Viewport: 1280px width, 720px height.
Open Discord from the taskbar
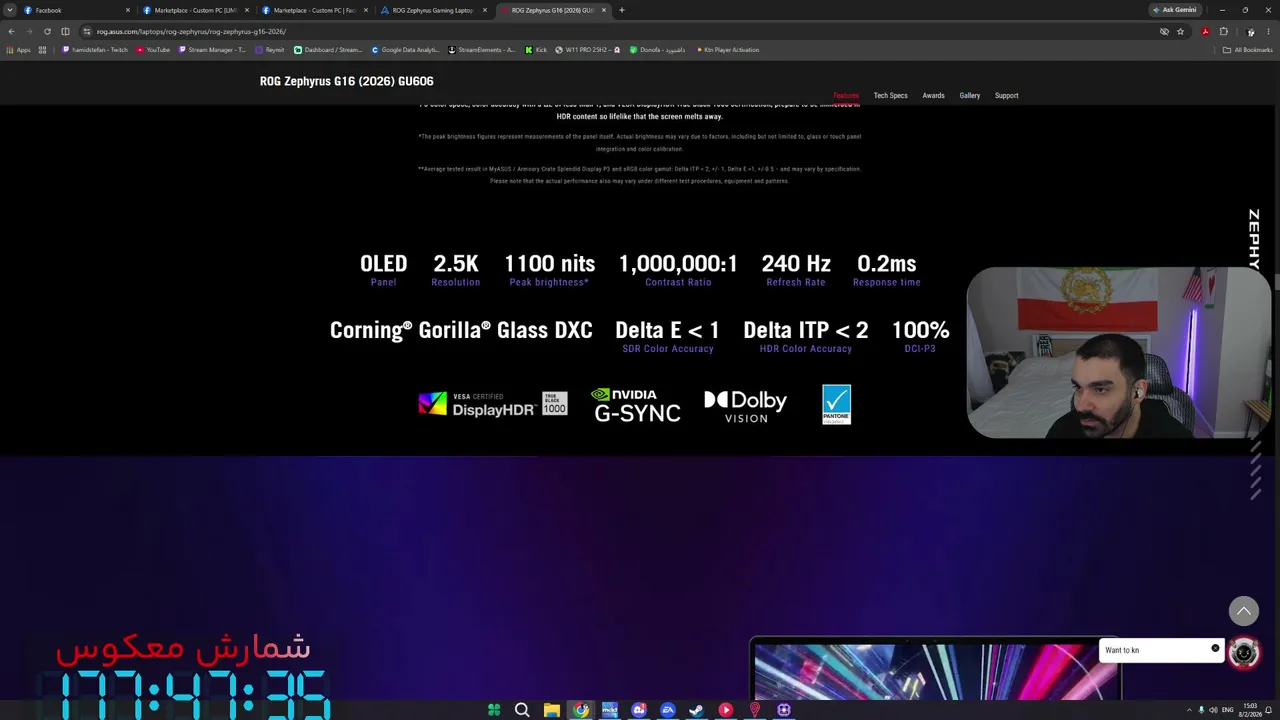click(x=639, y=710)
